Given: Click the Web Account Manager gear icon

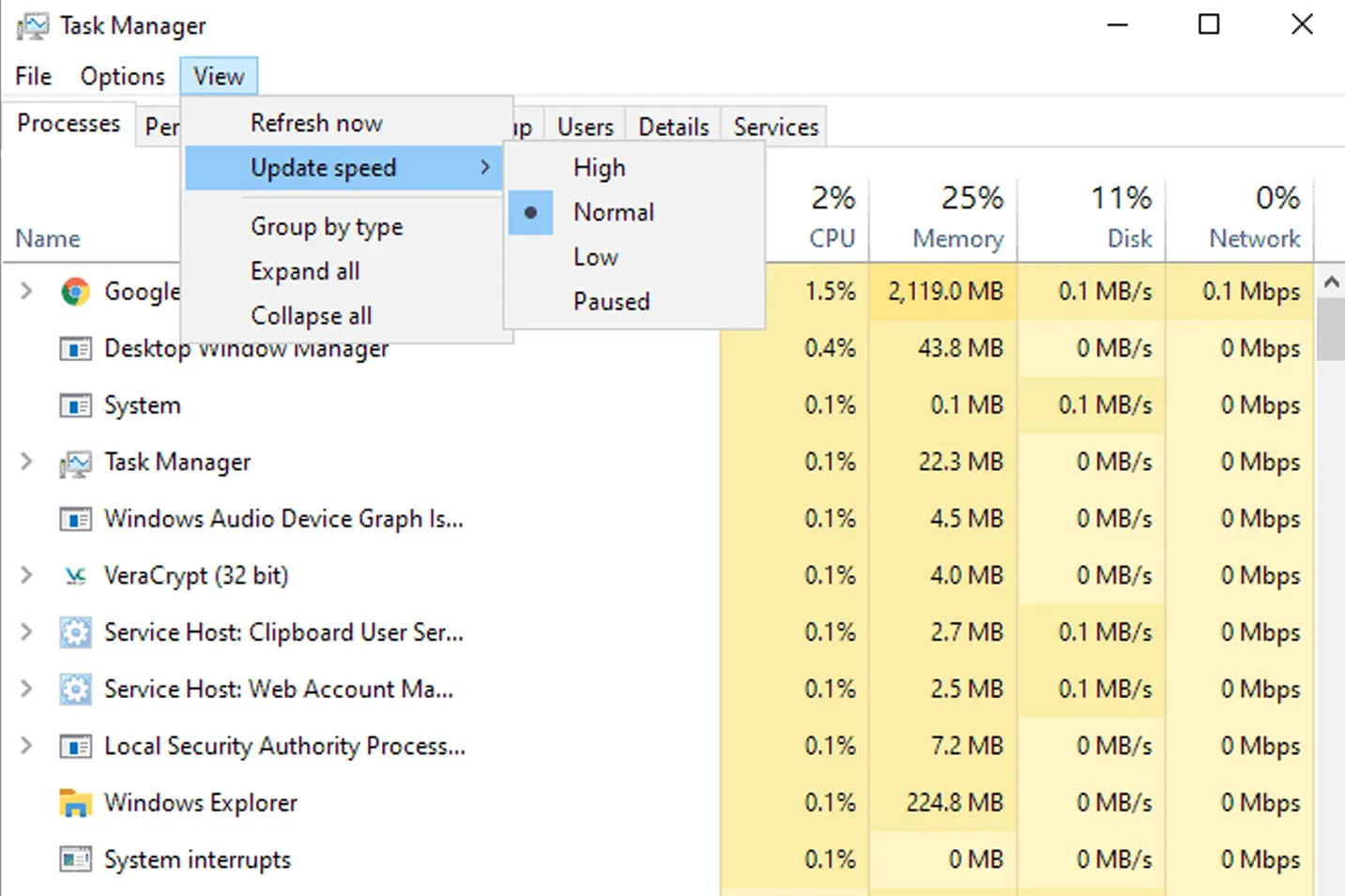Looking at the screenshot, I should 75,690.
